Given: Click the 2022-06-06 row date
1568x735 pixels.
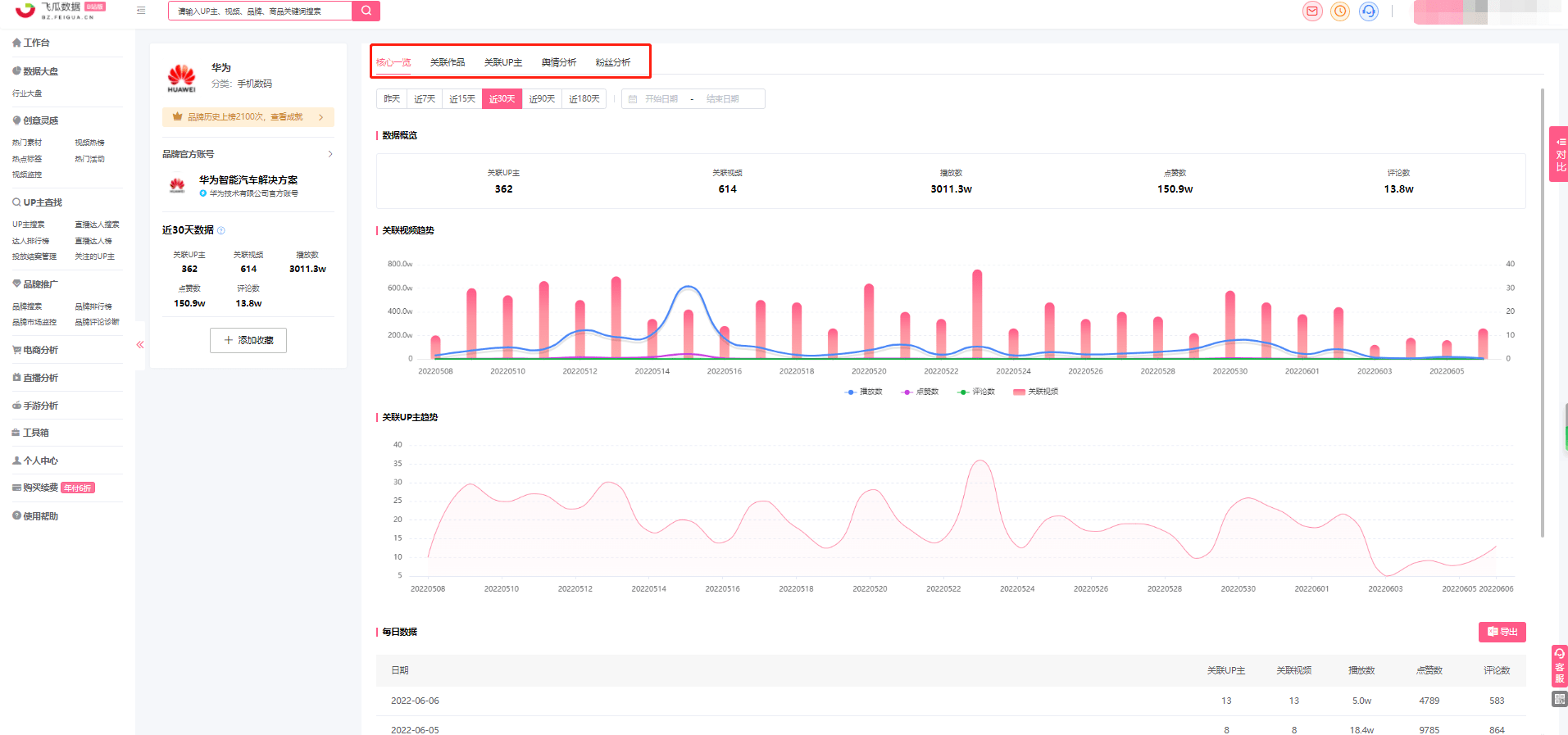Looking at the screenshot, I should [415, 701].
